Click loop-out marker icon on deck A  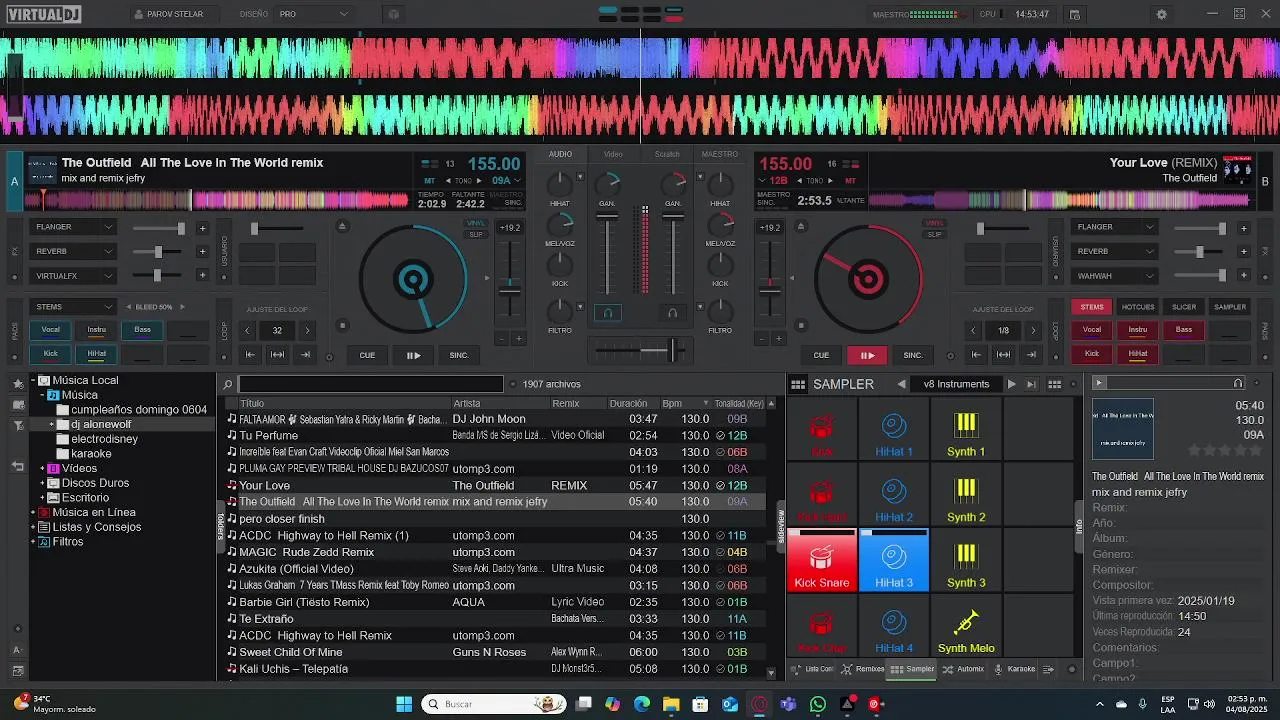click(x=305, y=354)
